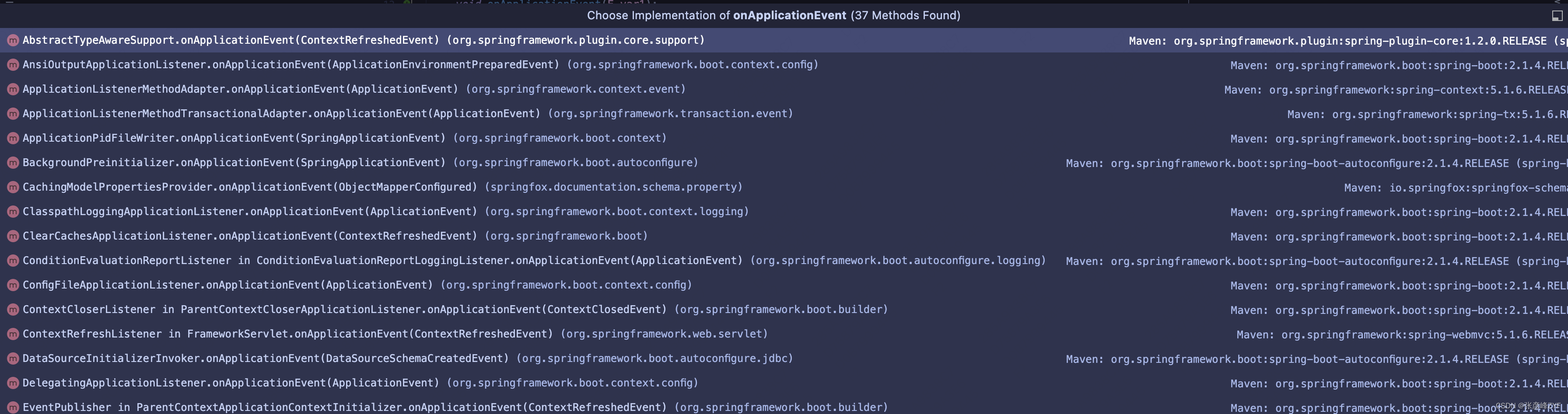Click the popup title Choose Implementation of onApplicationEvent
This screenshot has height=414, width=1568.
coord(773,15)
